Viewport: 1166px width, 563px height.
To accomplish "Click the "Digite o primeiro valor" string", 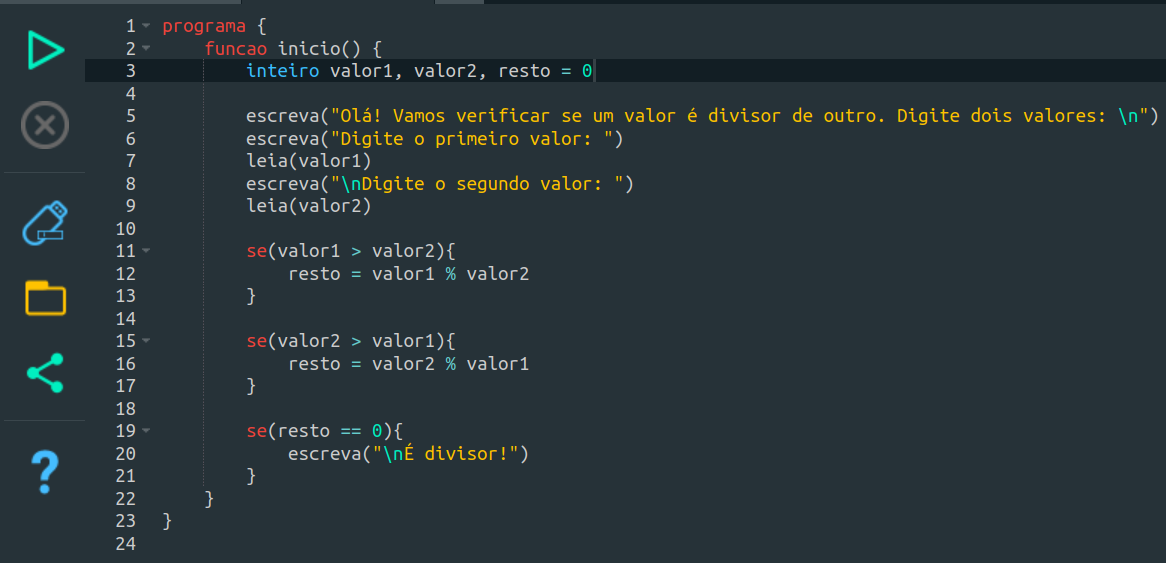I will point(473,139).
